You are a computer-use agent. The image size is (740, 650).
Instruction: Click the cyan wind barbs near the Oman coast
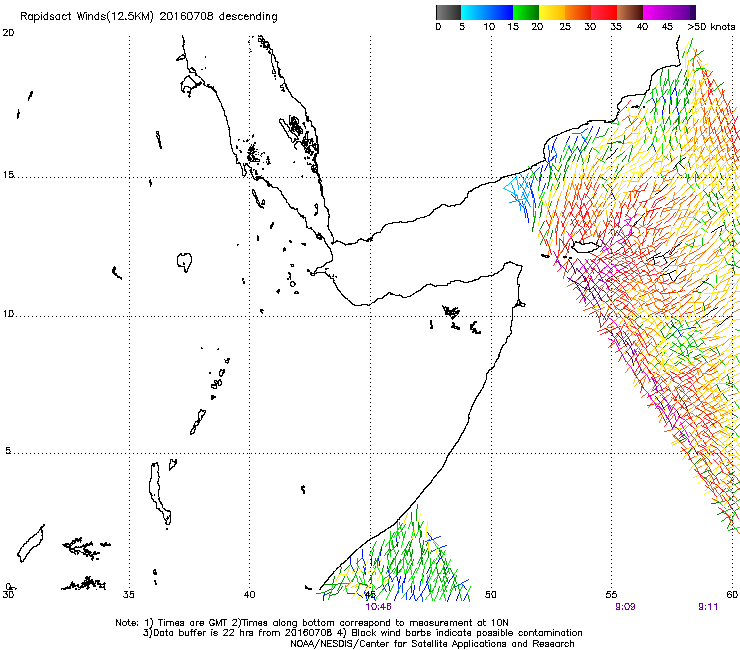(x=519, y=194)
